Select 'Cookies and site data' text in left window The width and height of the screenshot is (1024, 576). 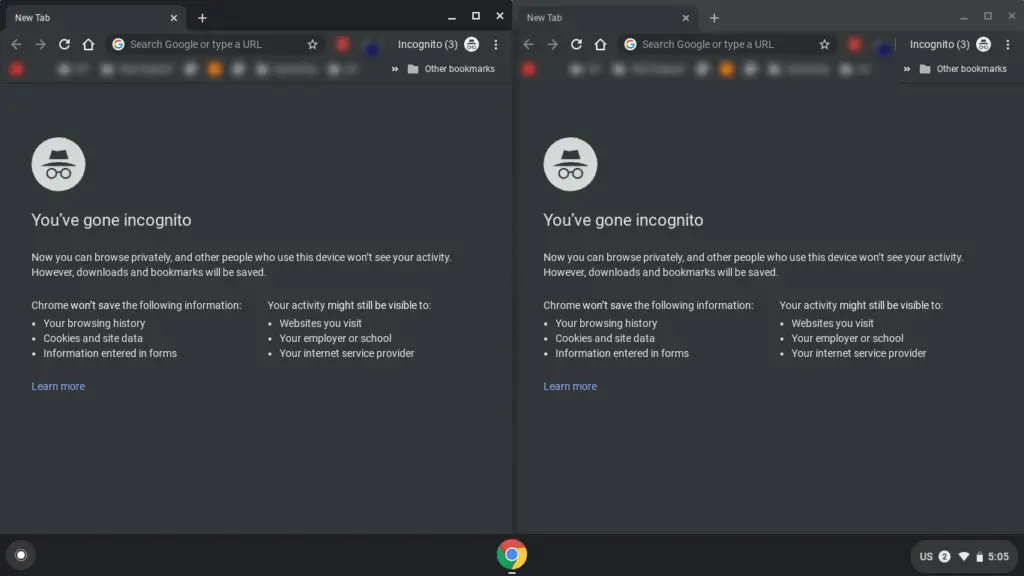[x=93, y=338]
